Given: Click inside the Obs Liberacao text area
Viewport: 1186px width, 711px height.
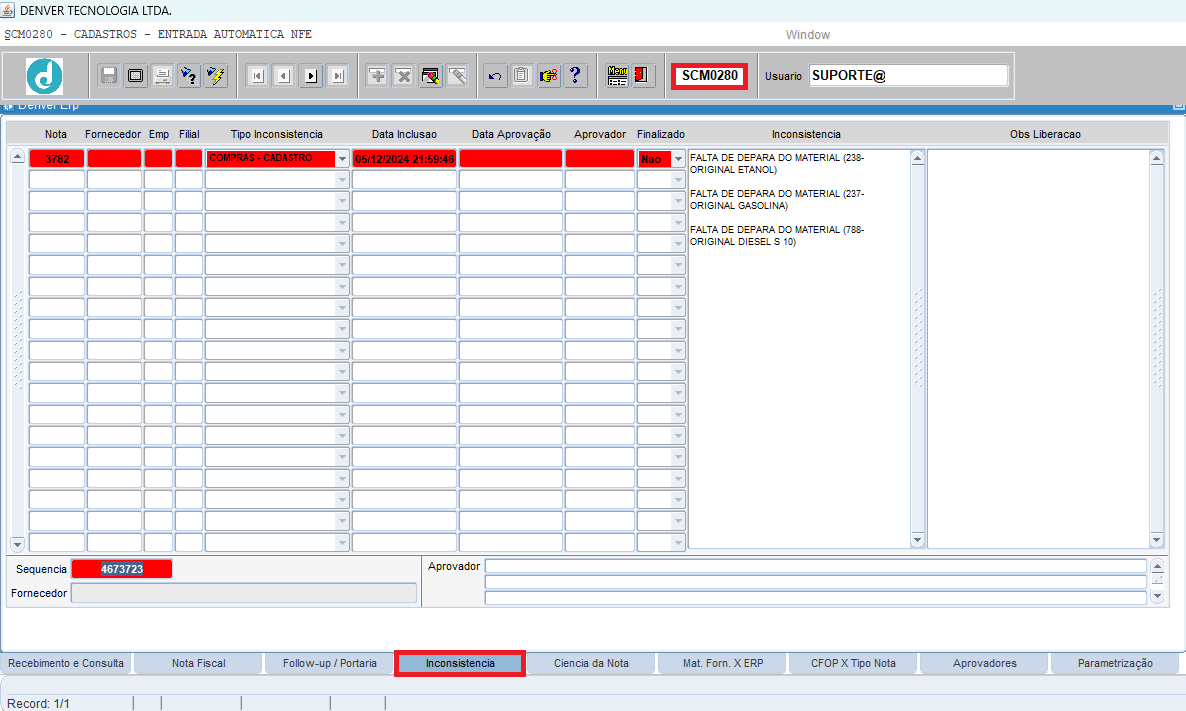Looking at the screenshot, I should coord(1038,349).
